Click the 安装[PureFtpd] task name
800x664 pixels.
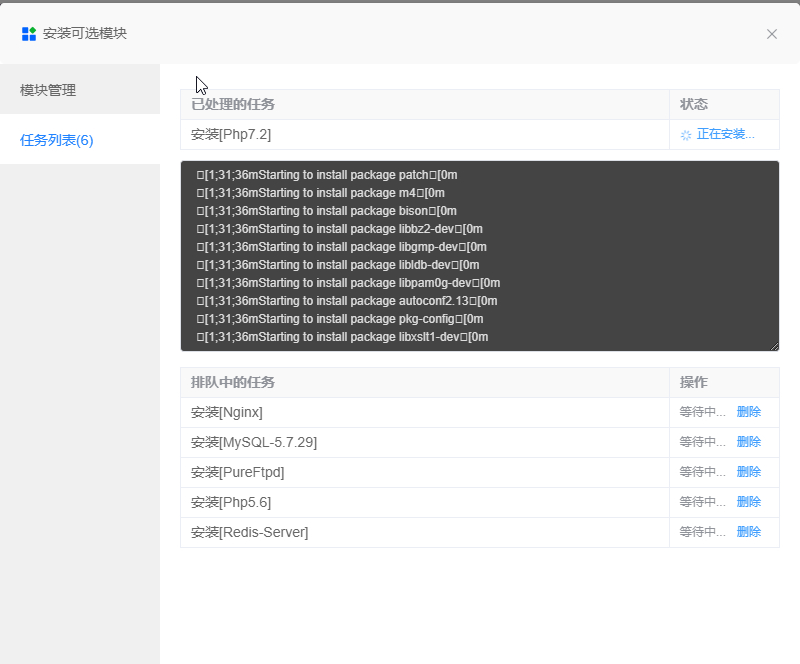(237, 473)
